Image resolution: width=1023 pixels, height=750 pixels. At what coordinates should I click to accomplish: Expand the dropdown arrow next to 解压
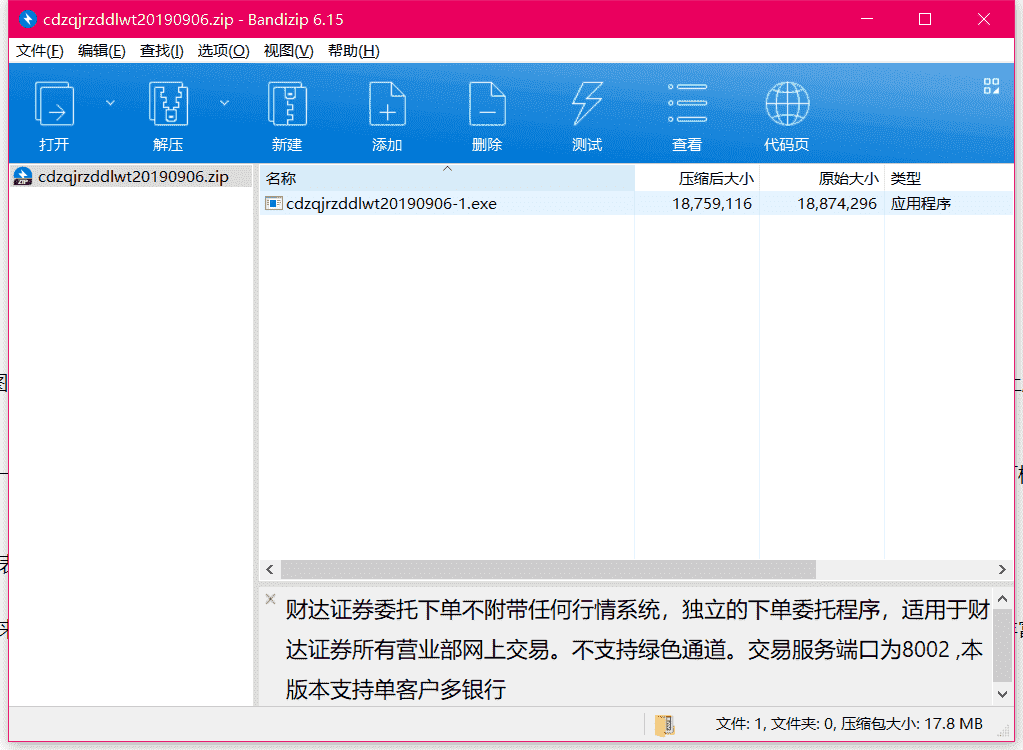pyautogui.click(x=224, y=103)
